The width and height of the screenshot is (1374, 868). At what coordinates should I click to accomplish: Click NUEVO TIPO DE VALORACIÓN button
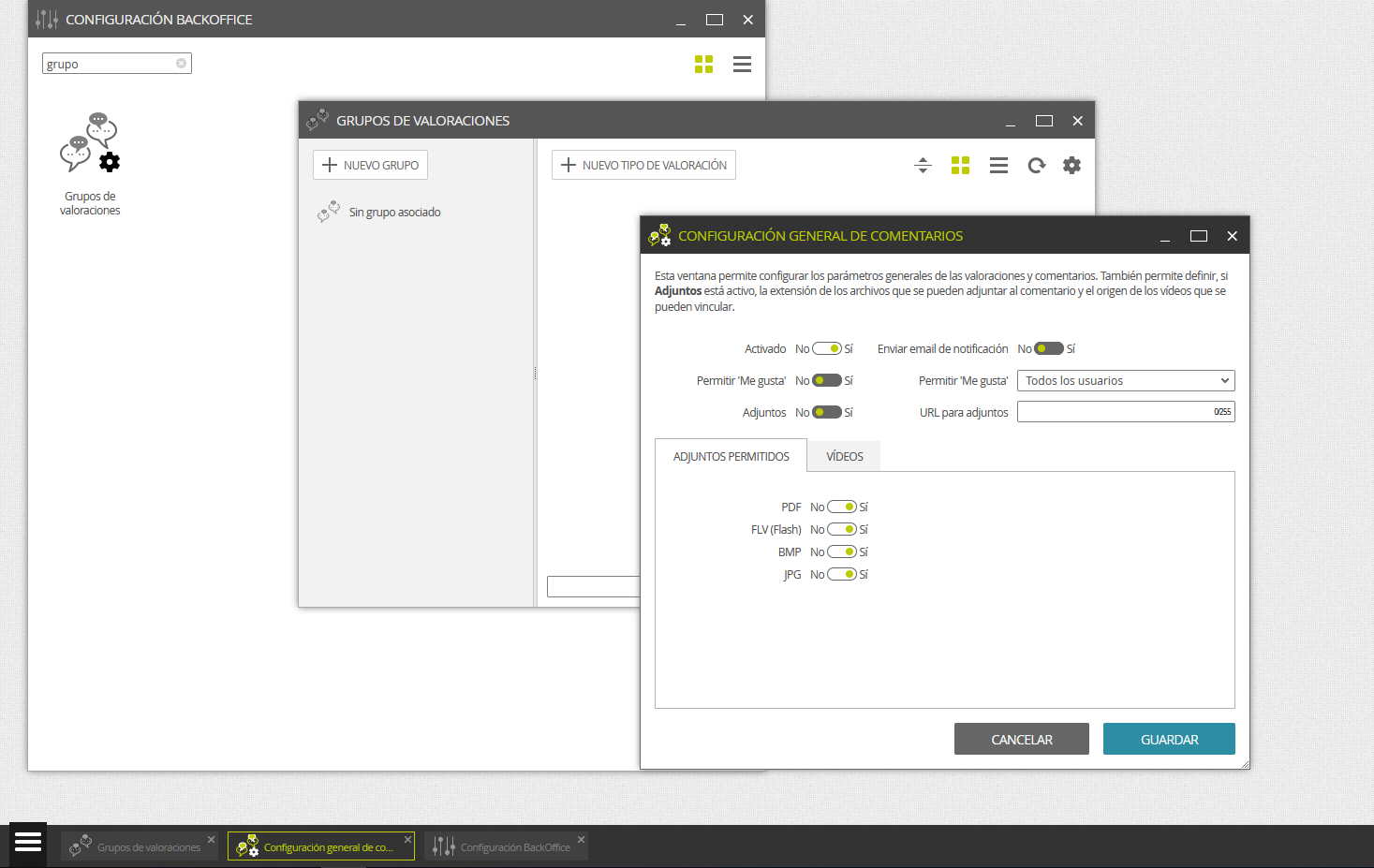(x=643, y=165)
